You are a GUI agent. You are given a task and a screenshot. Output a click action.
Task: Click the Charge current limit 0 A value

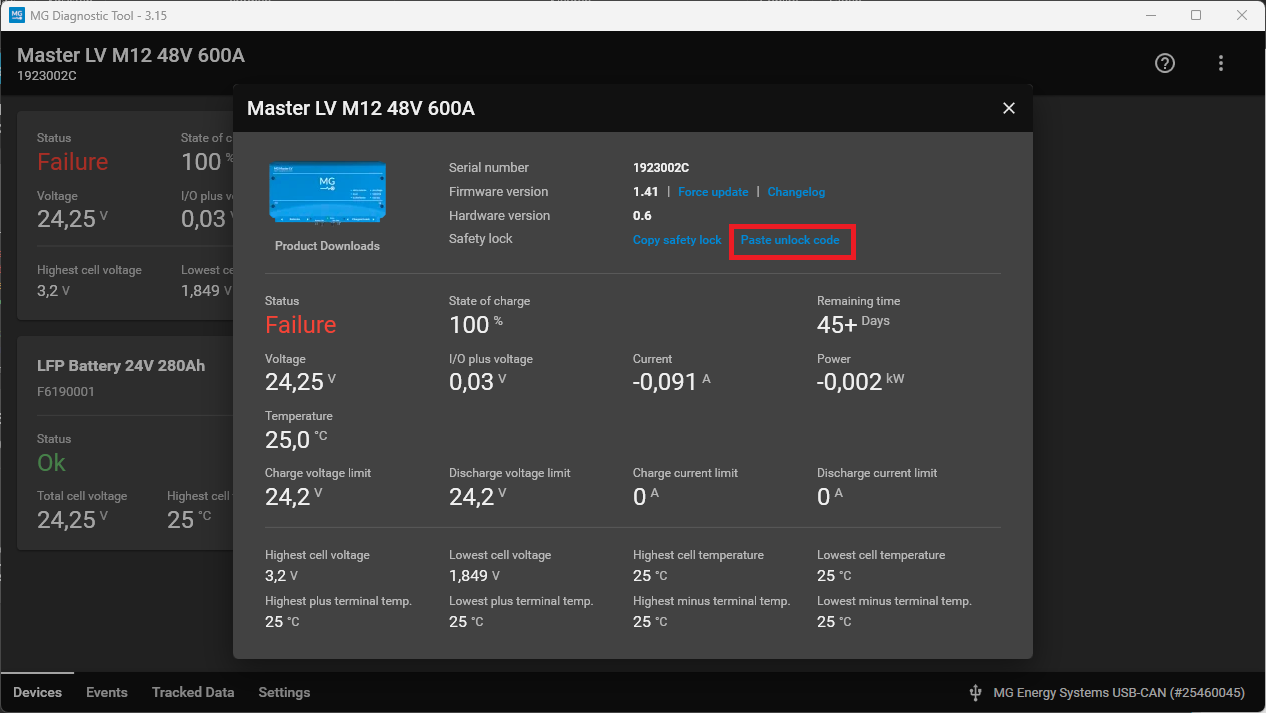pyautogui.click(x=646, y=496)
